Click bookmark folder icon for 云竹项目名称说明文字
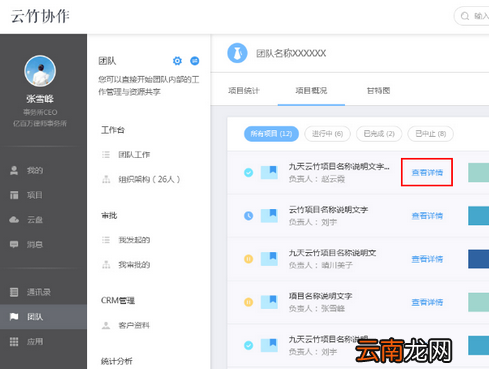The width and height of the screenshot is (489, 379). pos(269,216)
